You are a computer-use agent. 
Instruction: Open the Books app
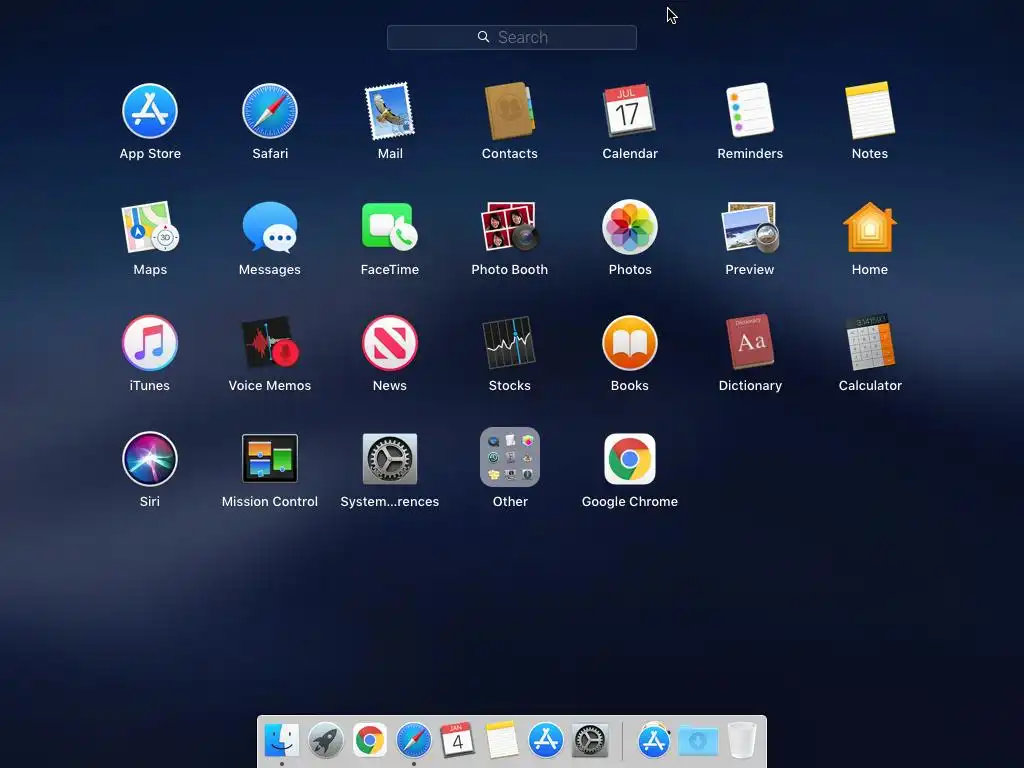click(x=630, y=343)
